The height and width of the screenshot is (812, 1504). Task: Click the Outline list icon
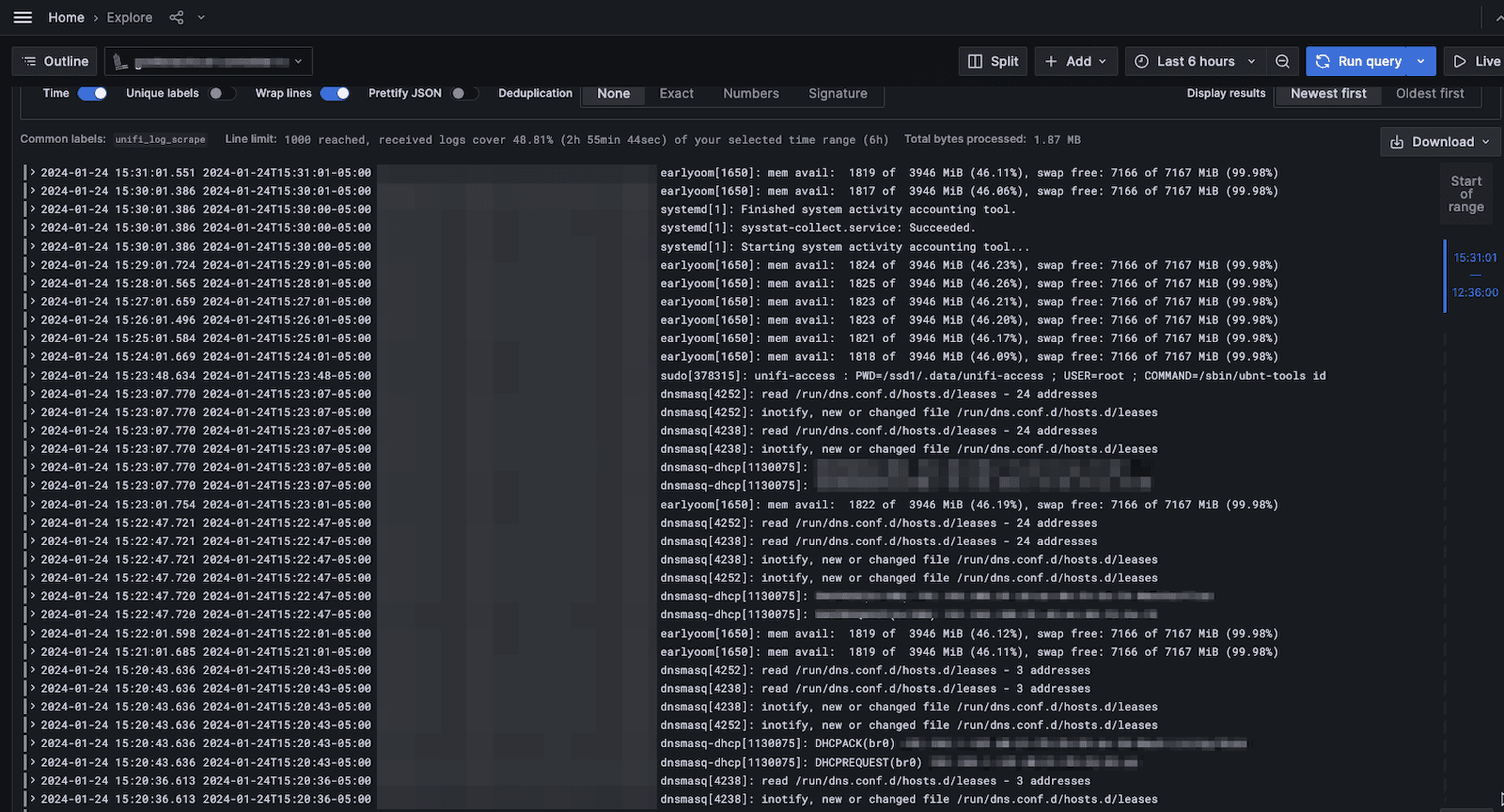click(29, 61)
